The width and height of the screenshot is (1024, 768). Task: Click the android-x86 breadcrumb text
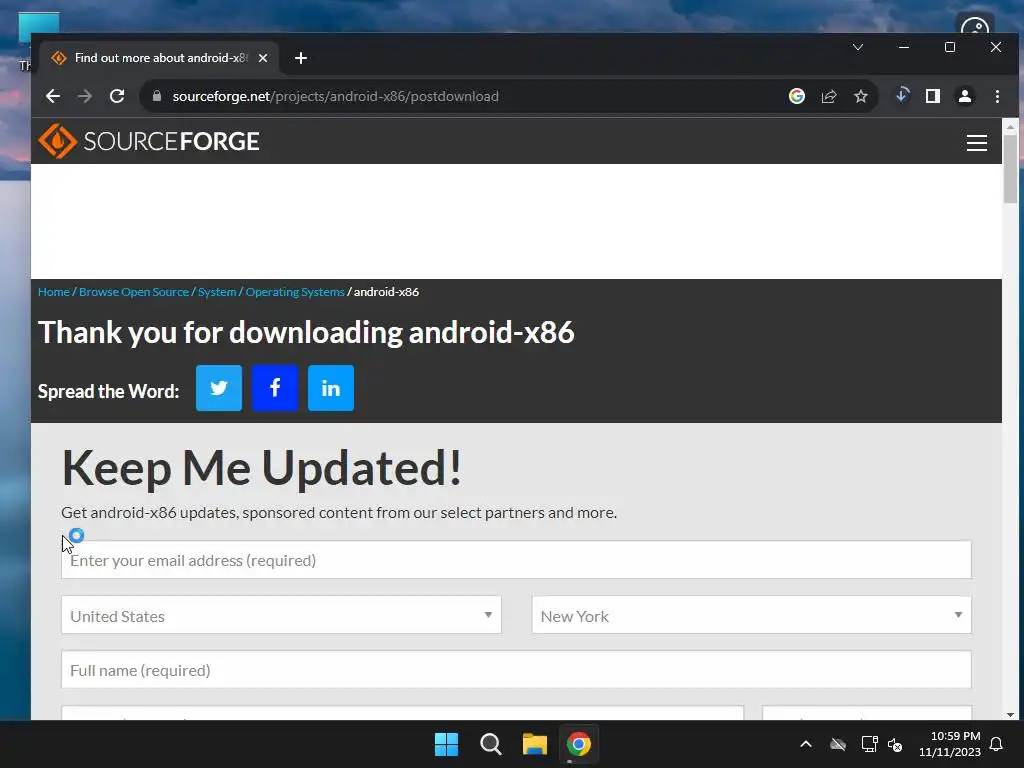tap(387, 292)
